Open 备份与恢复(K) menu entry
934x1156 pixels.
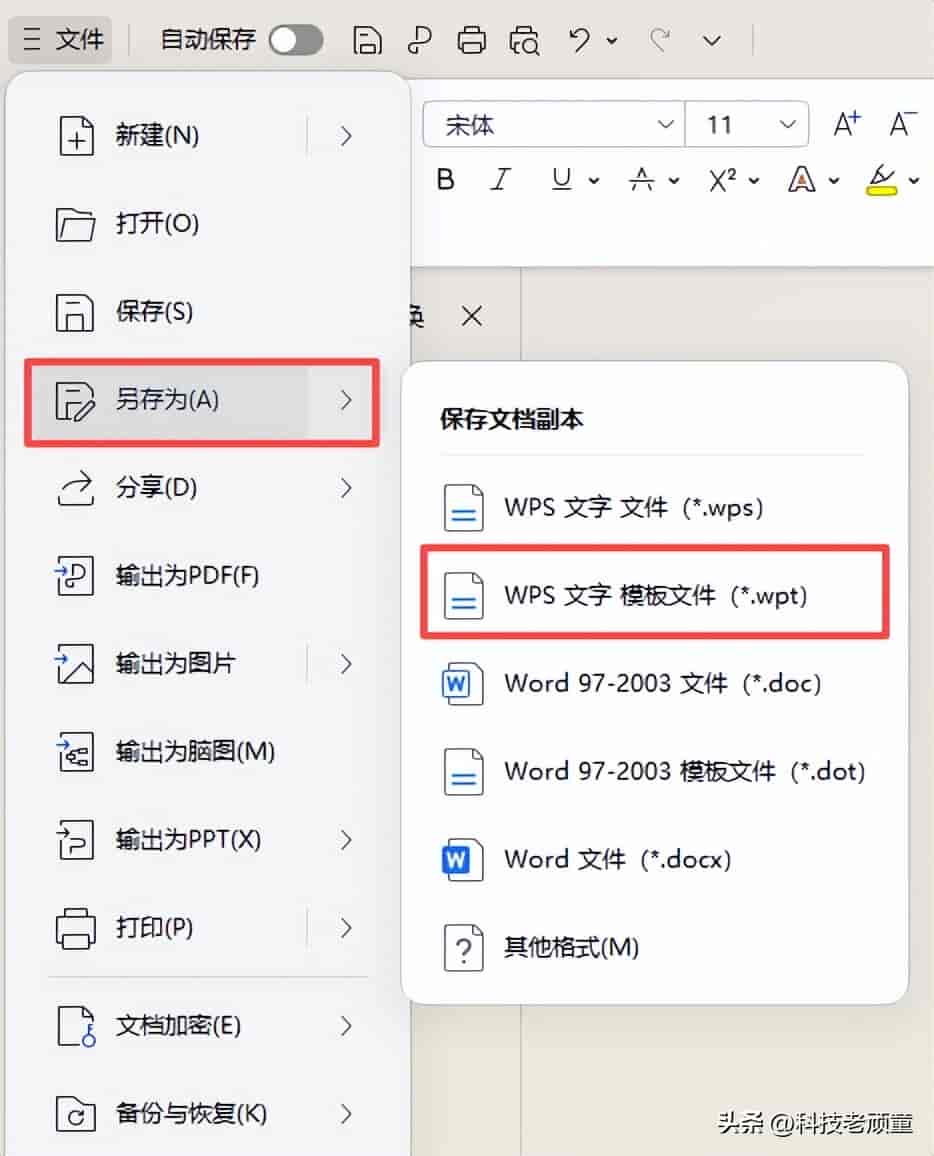tap(203, 1113)
